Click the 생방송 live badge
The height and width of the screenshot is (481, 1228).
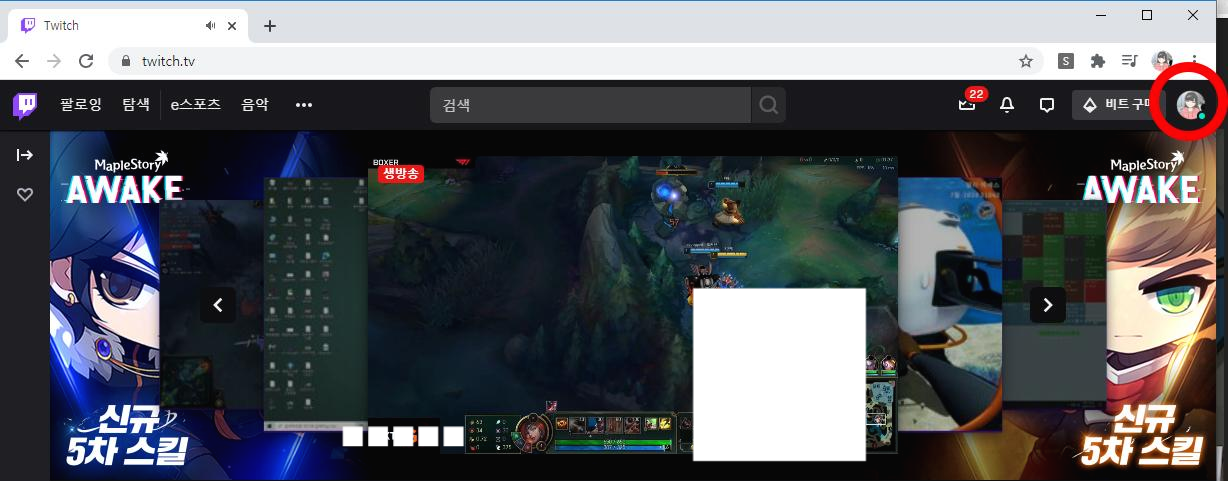click(401, 174)
